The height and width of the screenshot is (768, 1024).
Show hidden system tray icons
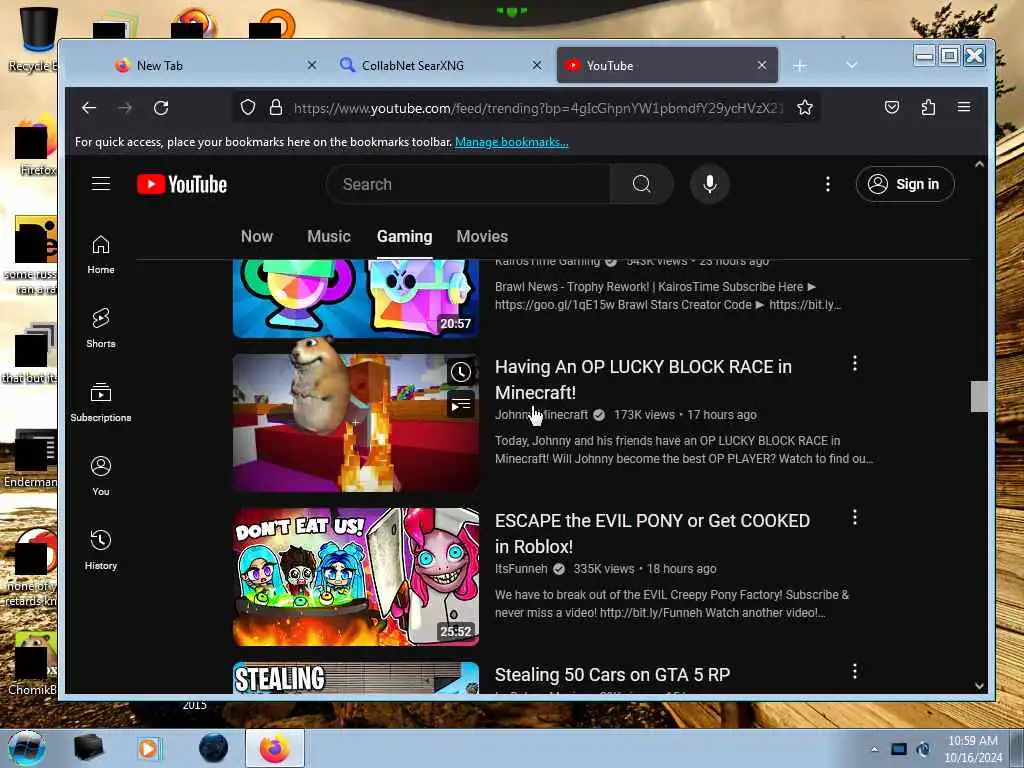tap(874, 749)
